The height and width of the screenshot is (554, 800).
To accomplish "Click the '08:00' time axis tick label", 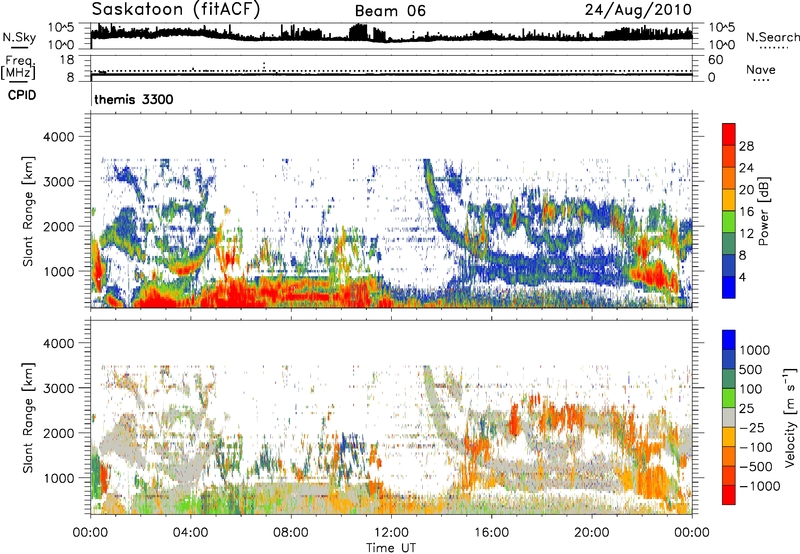I will 291,533.
